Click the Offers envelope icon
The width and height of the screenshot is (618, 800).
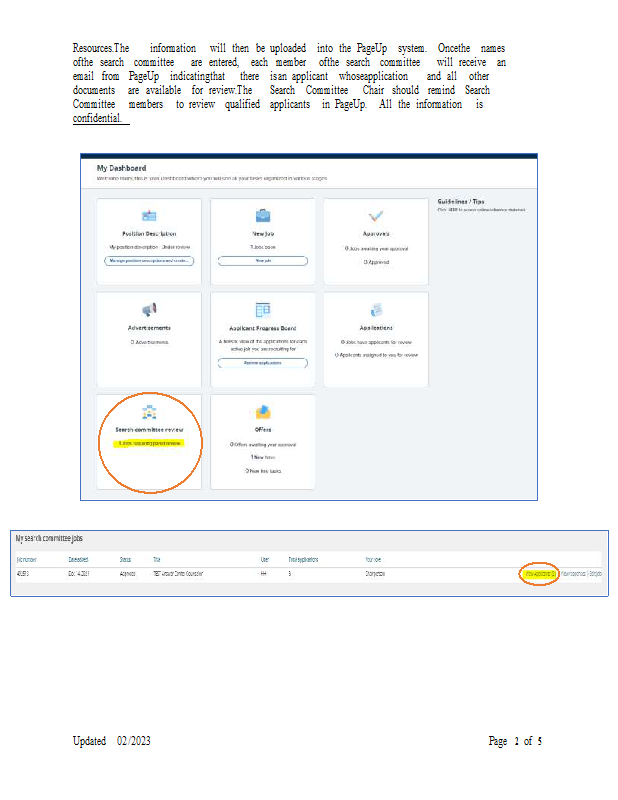[x=263, y=412]
